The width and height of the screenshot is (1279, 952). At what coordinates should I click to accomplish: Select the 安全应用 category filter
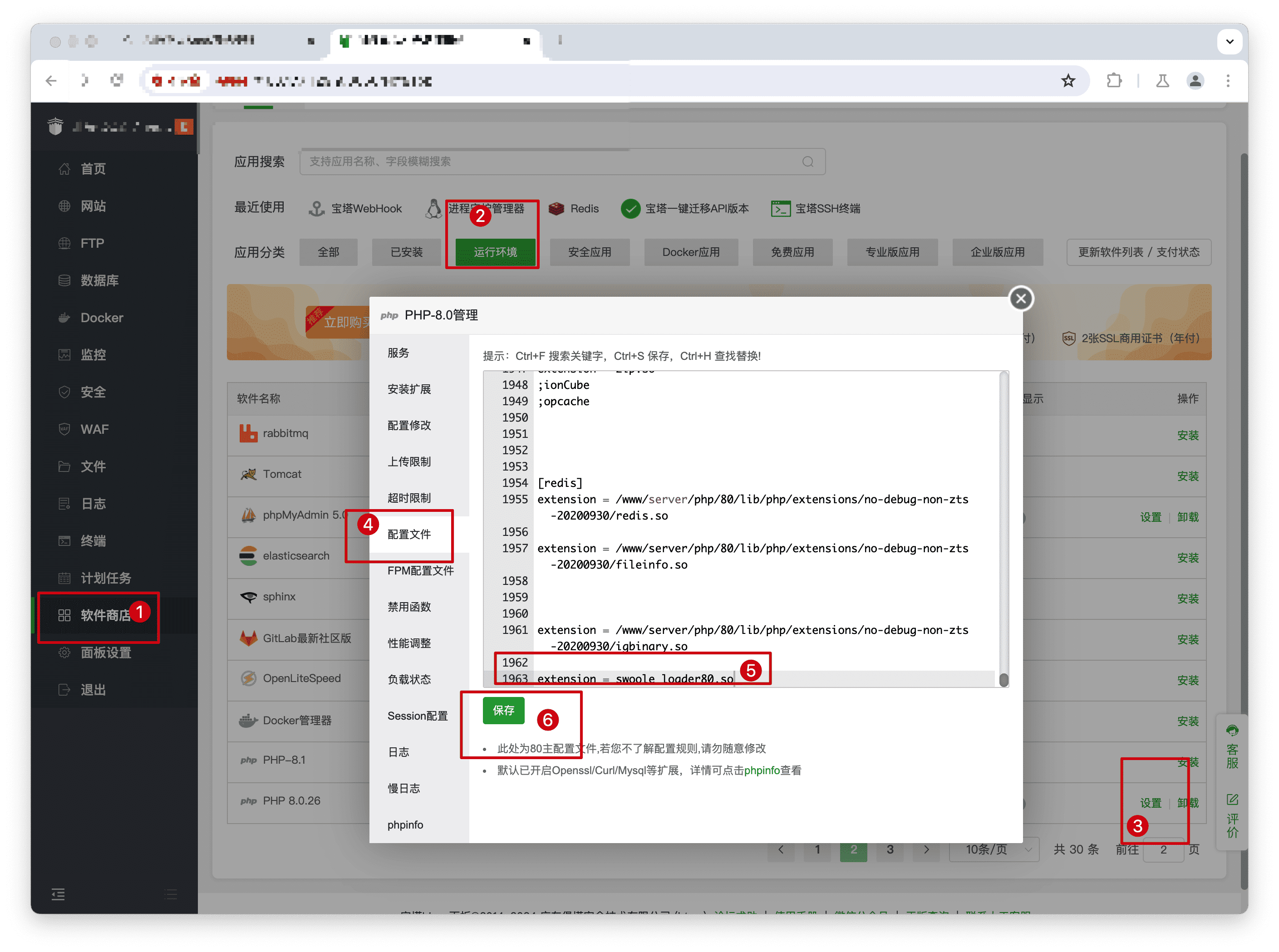(x=590, y=252)
